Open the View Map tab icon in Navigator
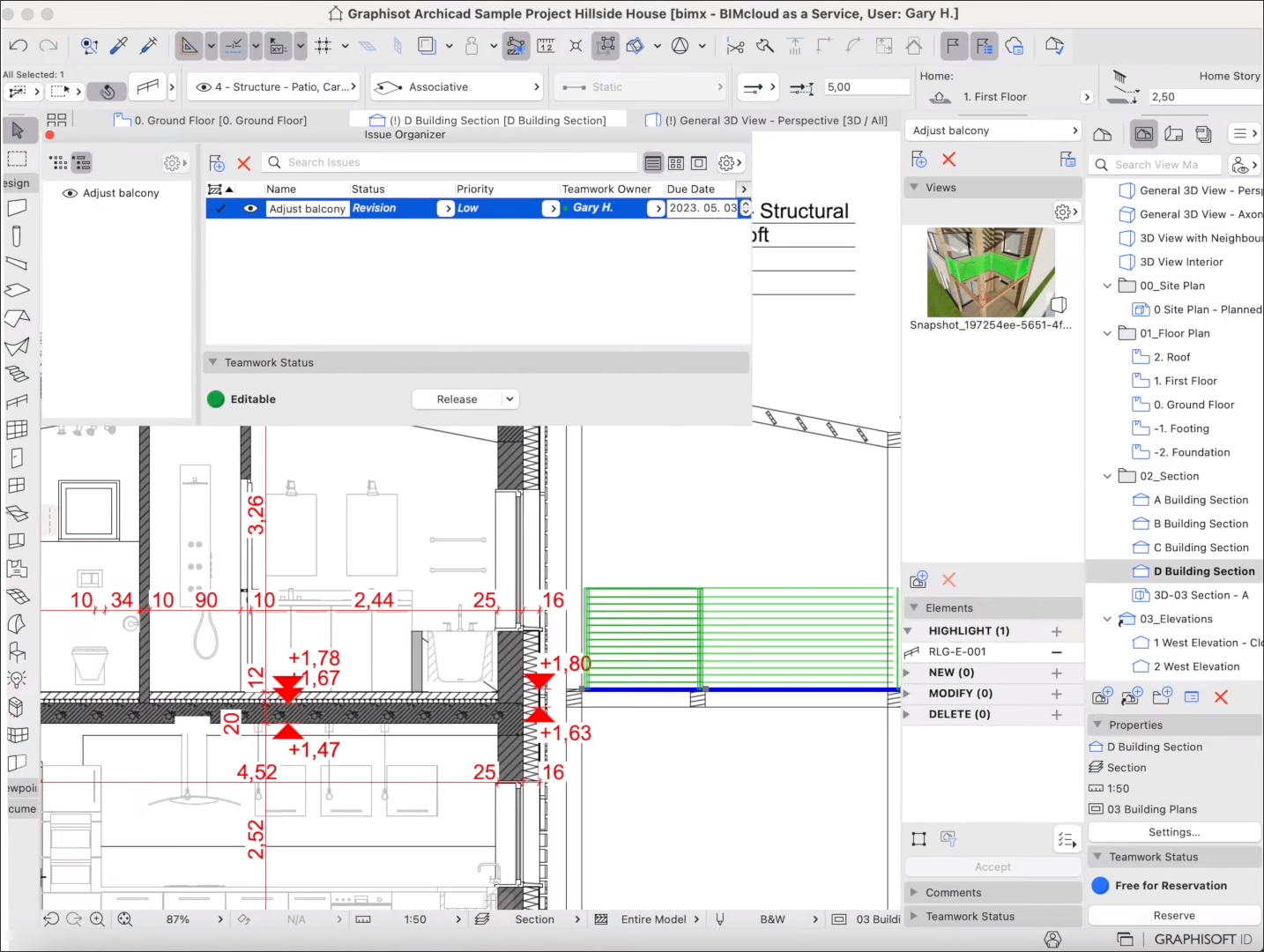This screenshot has height=952, width=1264. (x=1144, y=134)
